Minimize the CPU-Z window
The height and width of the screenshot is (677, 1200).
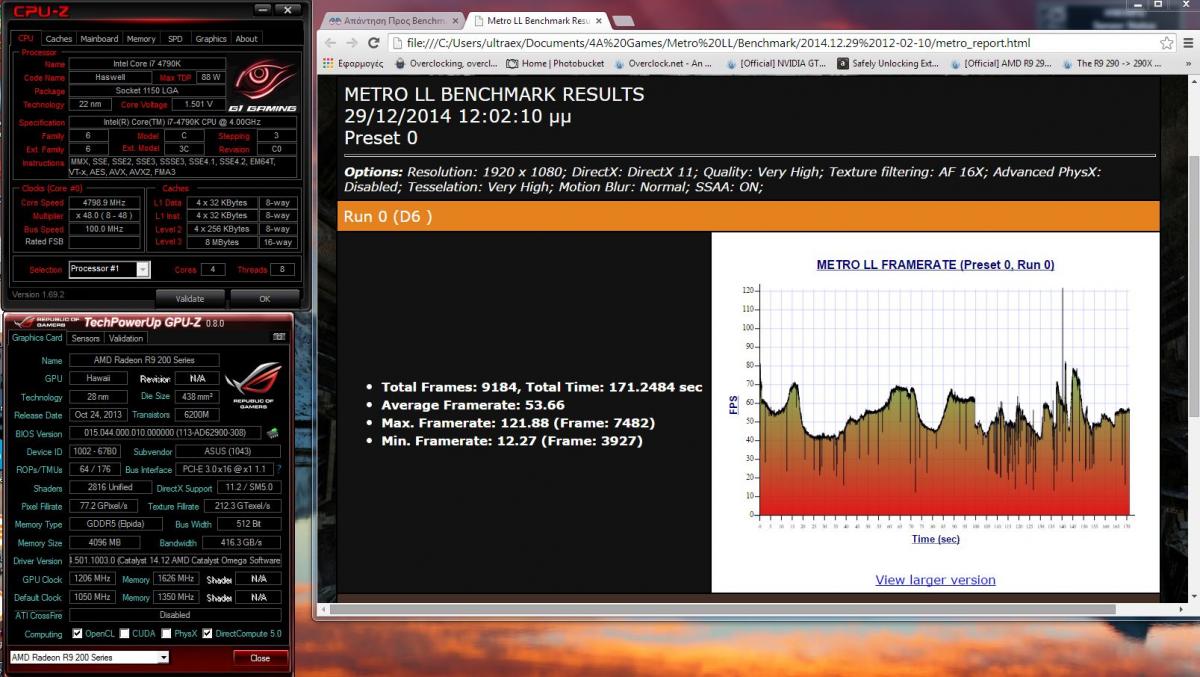(261, 10)
